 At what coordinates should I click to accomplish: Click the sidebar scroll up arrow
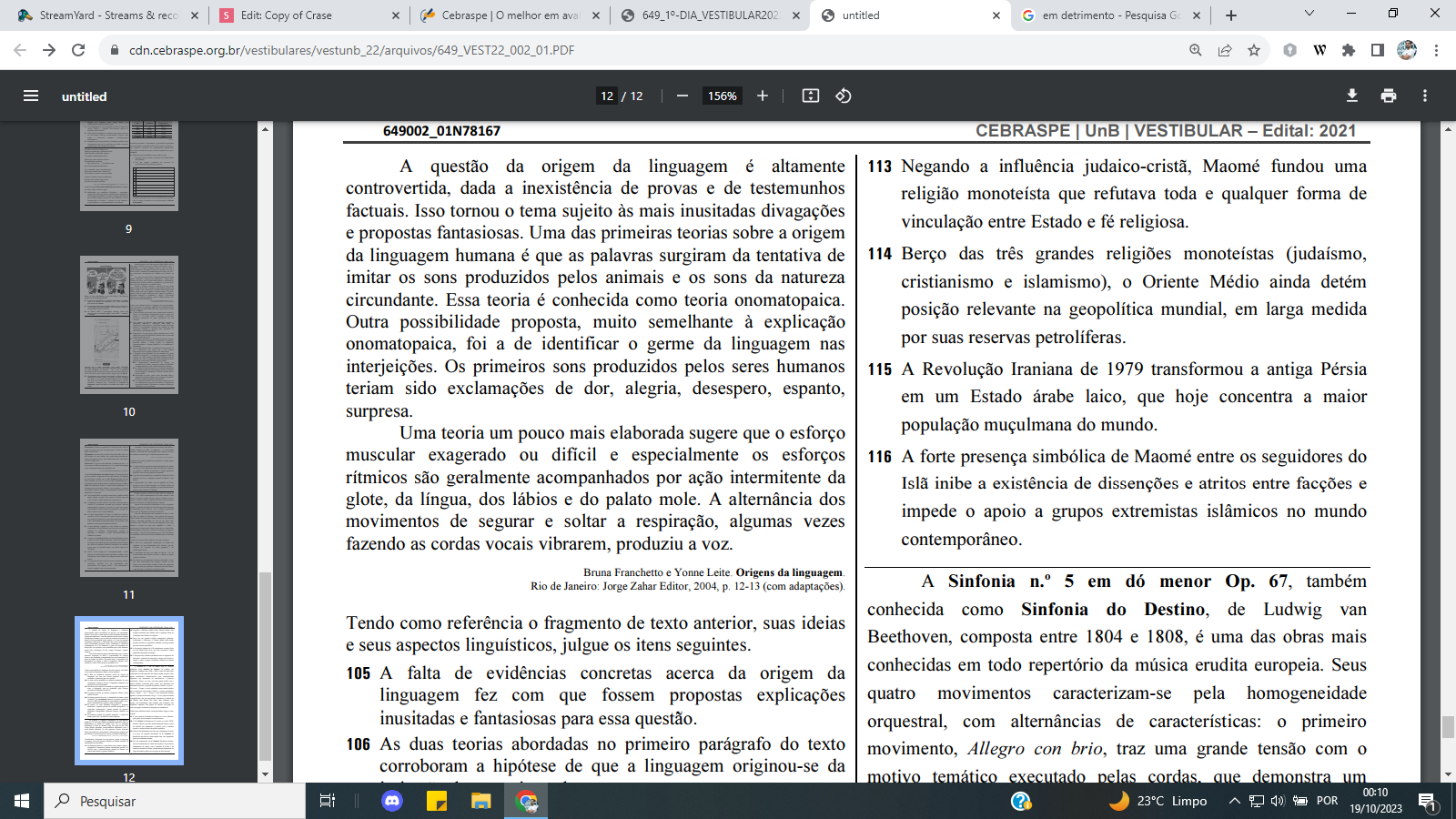click(x=266, y=129)
